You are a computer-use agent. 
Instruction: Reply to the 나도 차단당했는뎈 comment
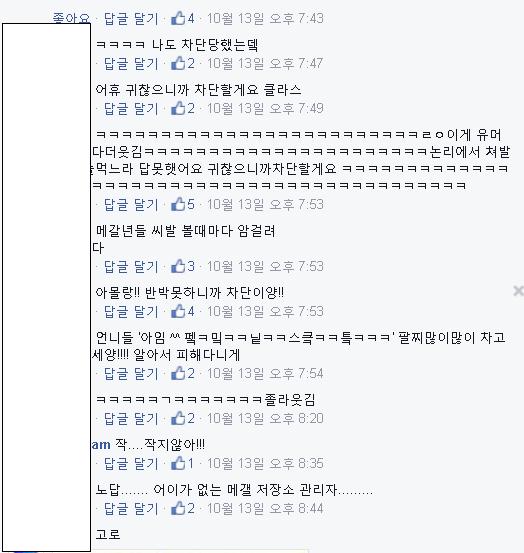tap(131, 64)
